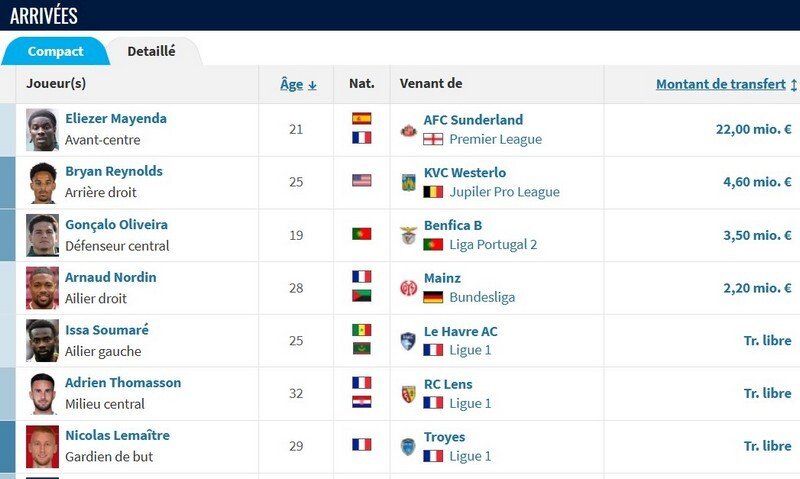Open Eliezer Mayenda player profile
This screenshot has width=800, height=479.
(116, 118)
